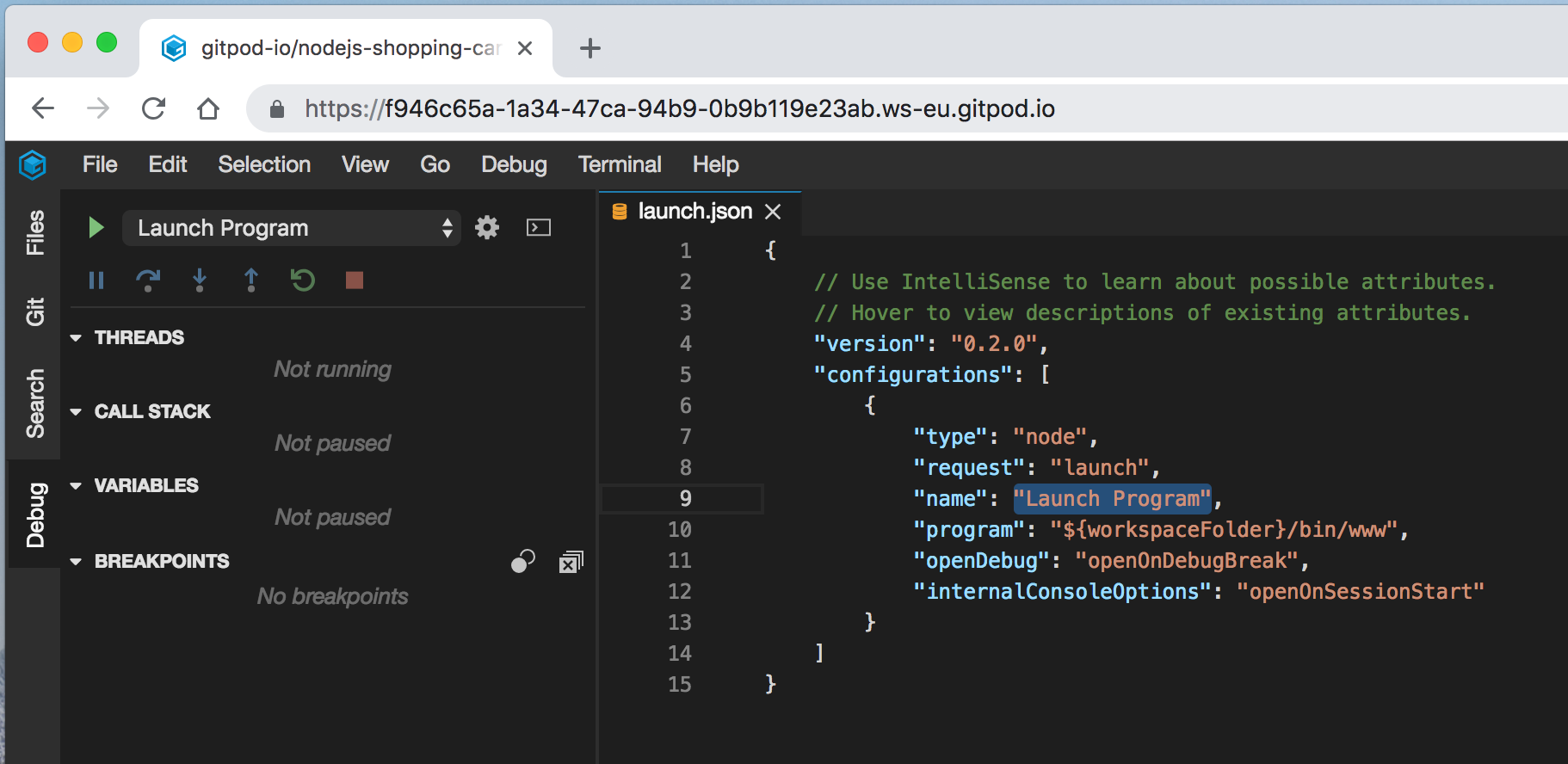Click the "internalConsoleOptions" key
The height and width of the screenshot is (764, 1568).
pyautogui.click(x=1063, y=592)
